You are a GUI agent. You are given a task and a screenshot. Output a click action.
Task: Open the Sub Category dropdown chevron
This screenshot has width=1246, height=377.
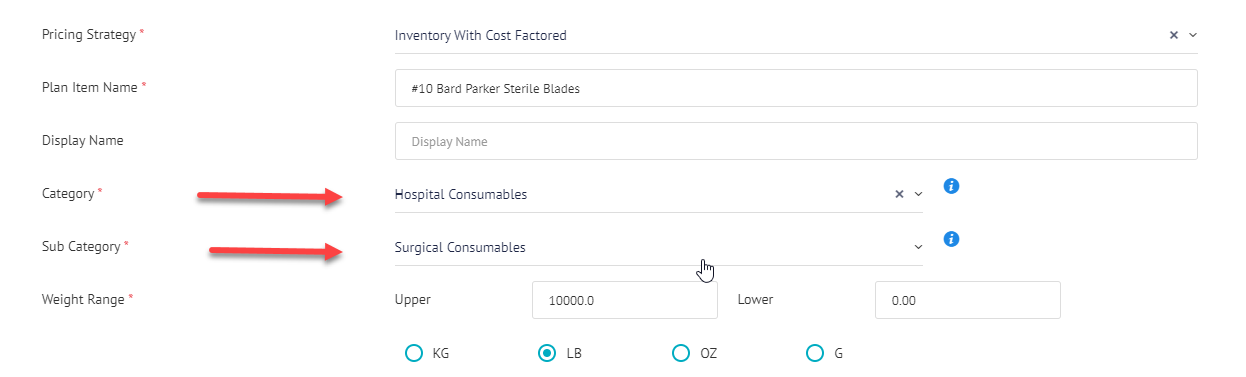coord(918,247)
